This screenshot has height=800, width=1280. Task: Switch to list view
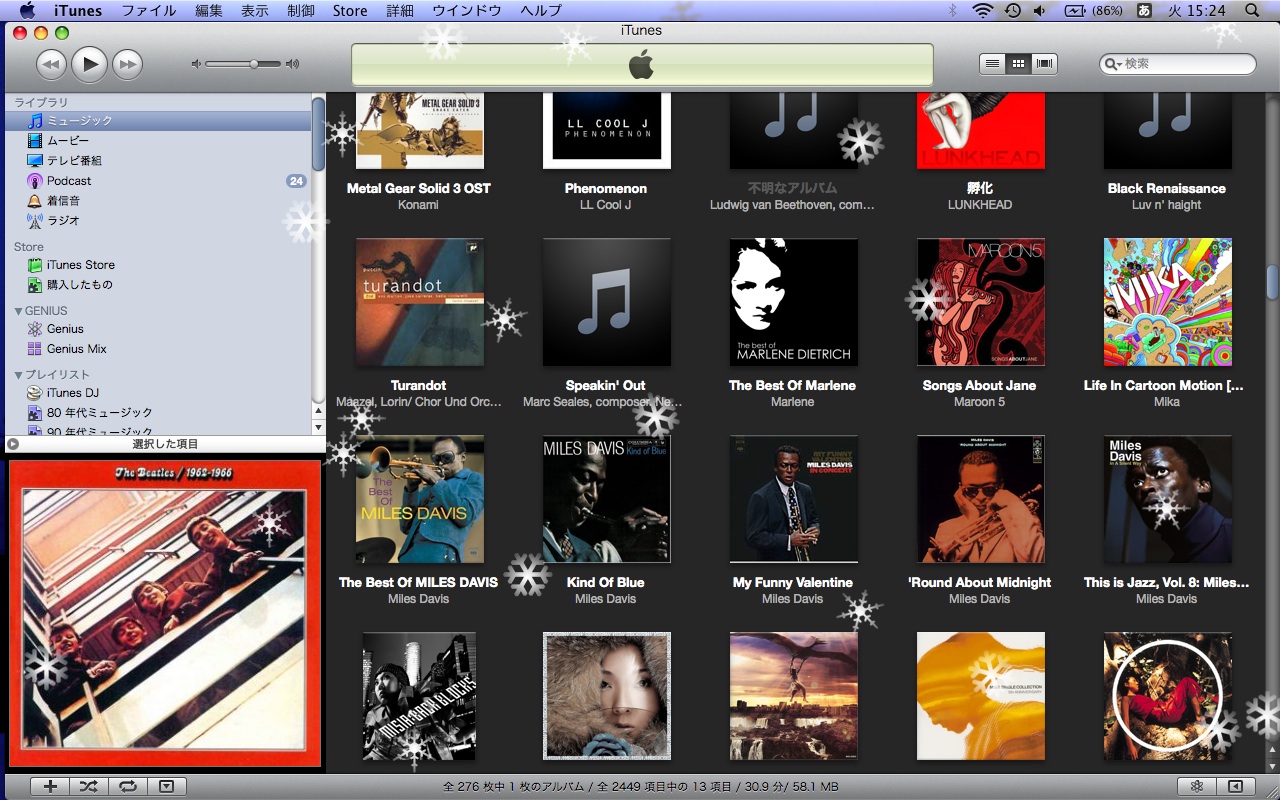[x=992, y=64]
